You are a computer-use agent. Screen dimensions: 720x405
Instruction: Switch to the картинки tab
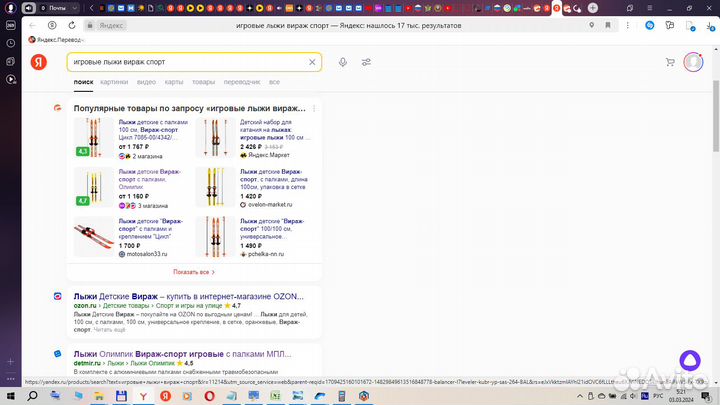(x=114, y=82)
